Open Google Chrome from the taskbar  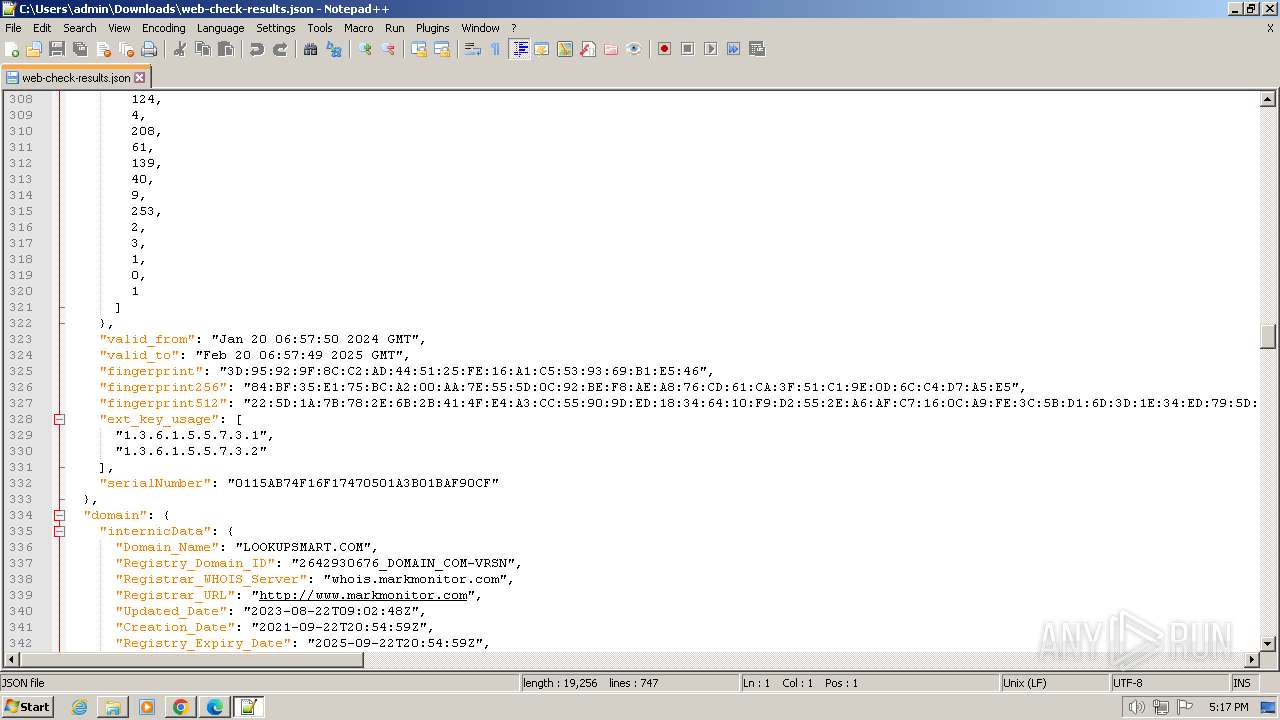pyautogui.click(x=180, y=707)
